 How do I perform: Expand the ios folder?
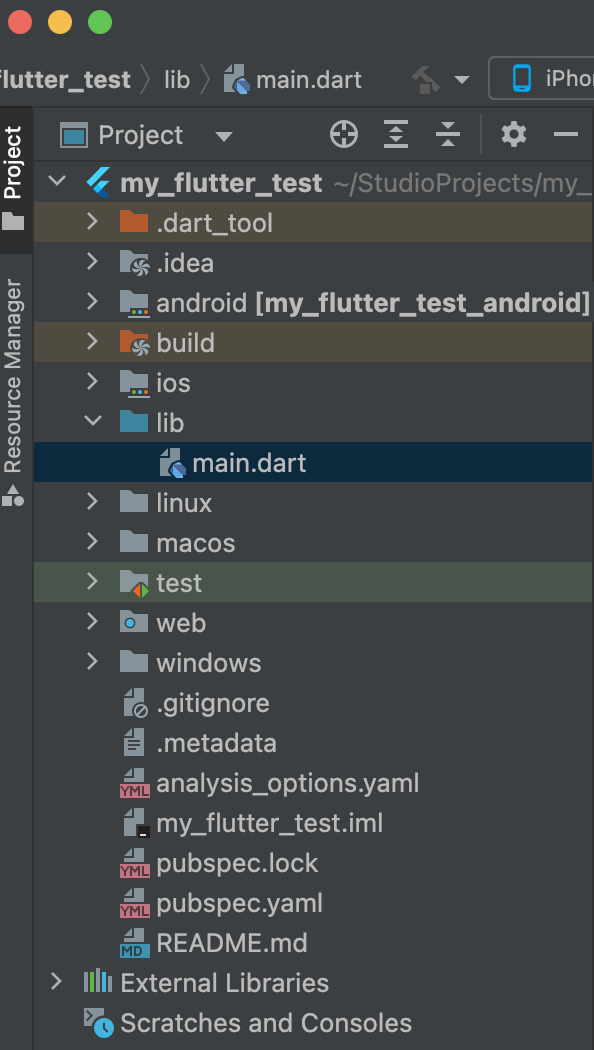point(92,382)
